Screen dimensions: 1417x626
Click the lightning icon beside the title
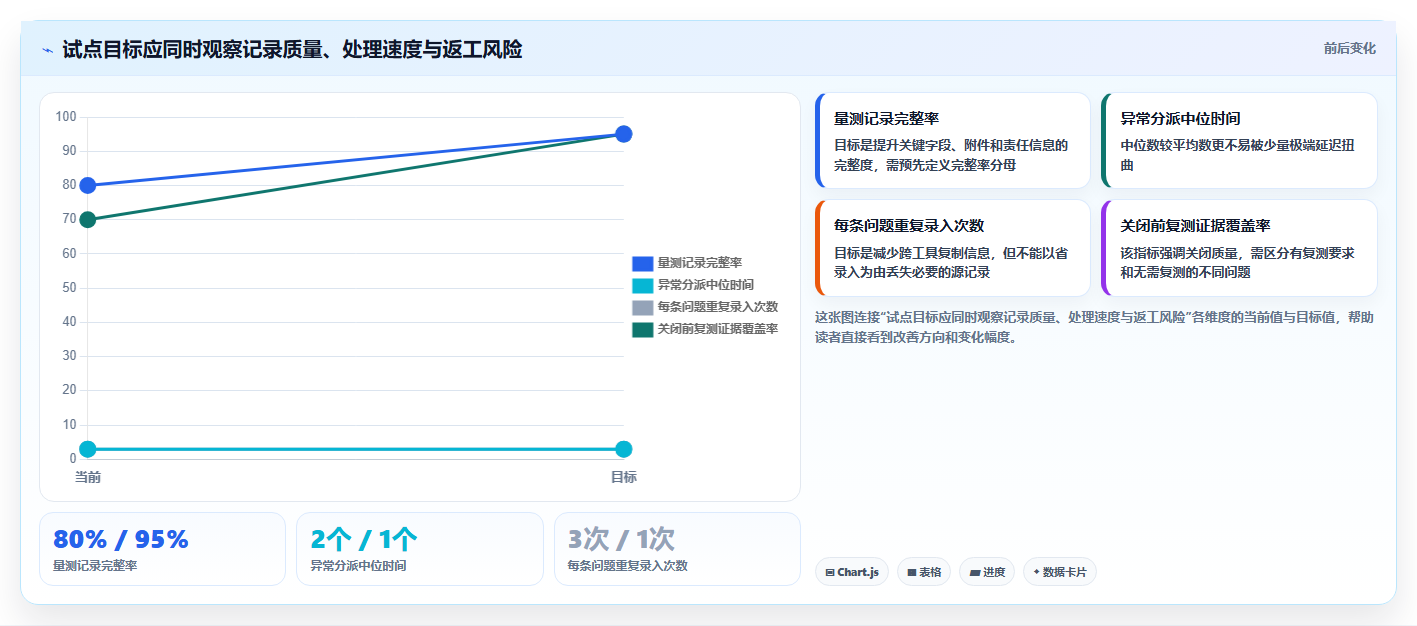click(x=48, y=50)
